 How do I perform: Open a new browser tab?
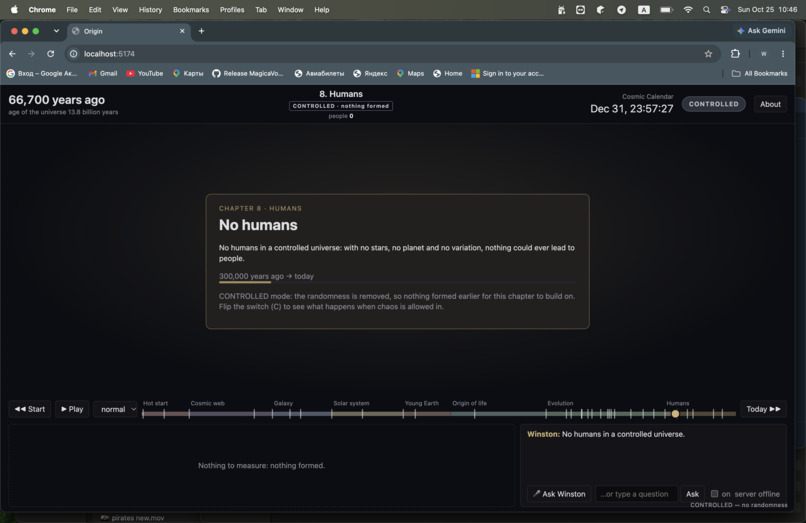202,31
